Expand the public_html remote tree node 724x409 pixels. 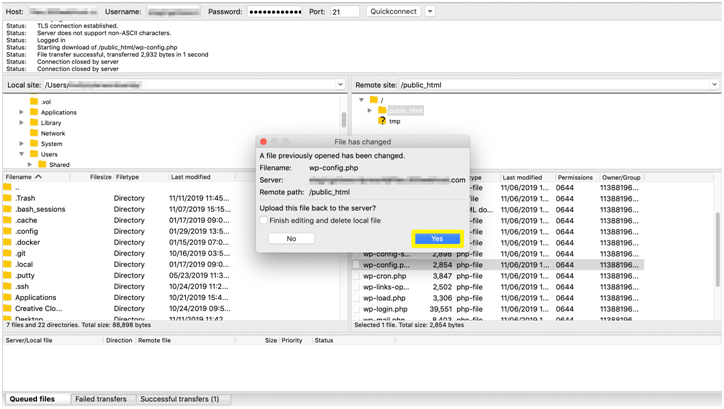(370, 111)
